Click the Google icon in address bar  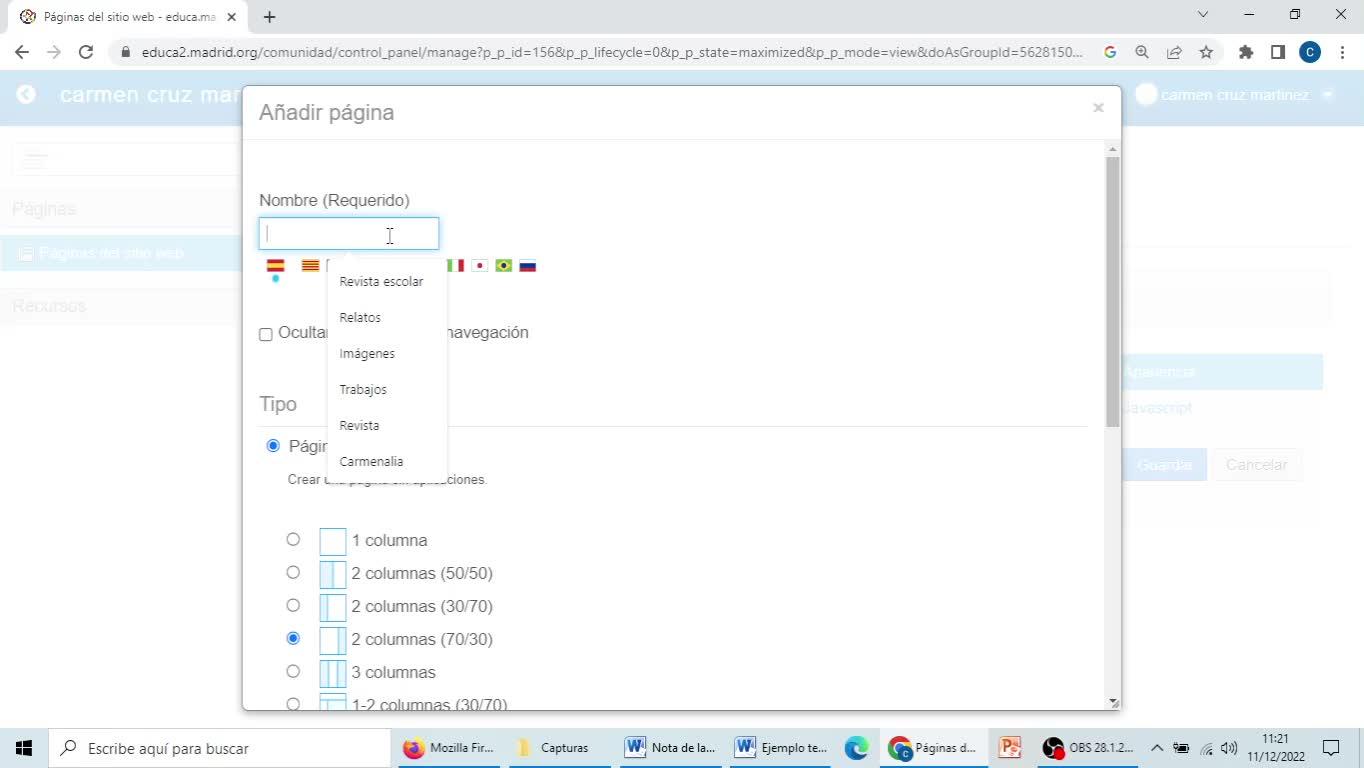[x=1110, y=52]
